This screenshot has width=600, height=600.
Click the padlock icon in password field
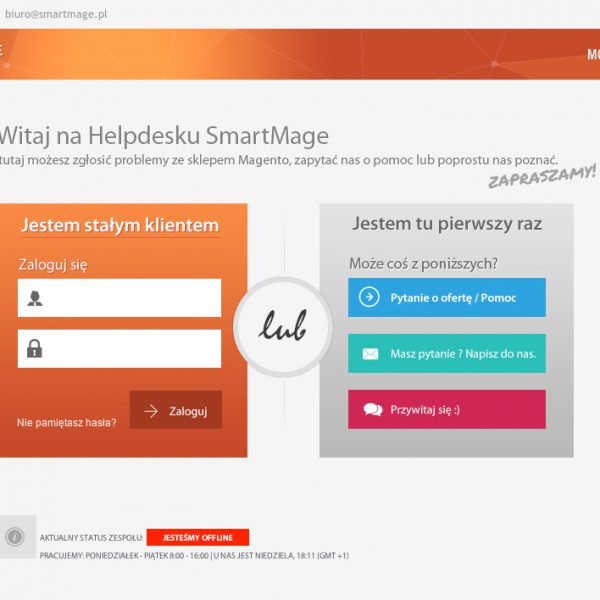coord(34,348)
